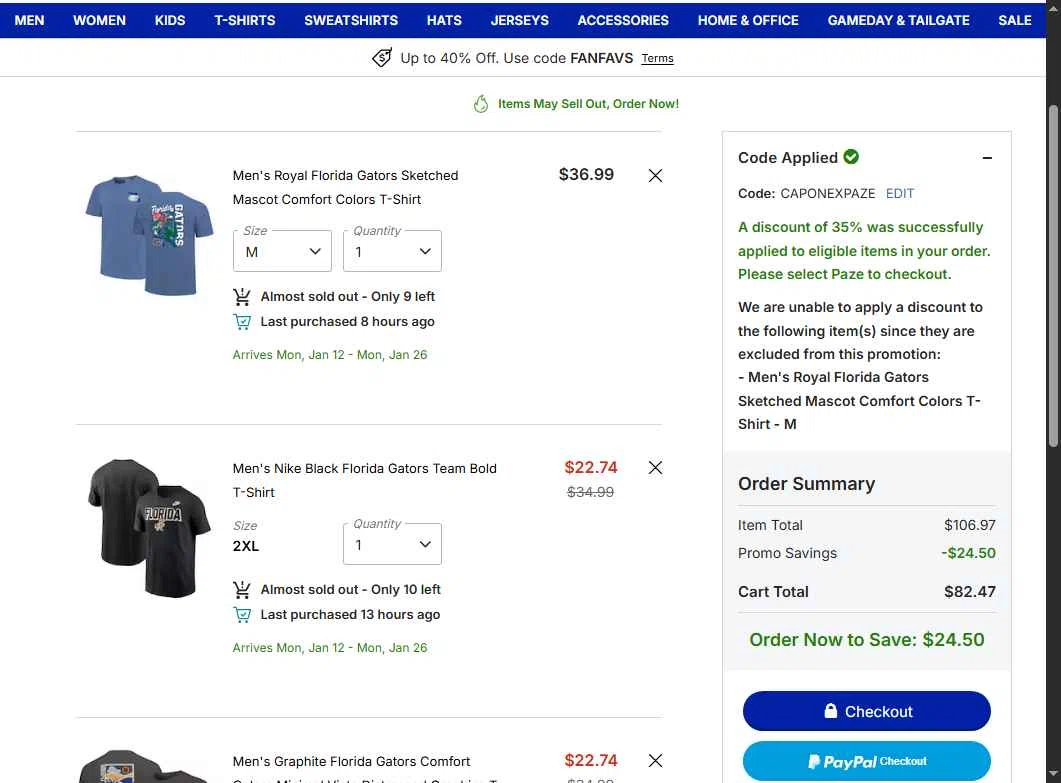This screenshot has height=783, width=1061.
Task: Click the blue Sketched Mascot T-Shirt thumbnail
Action: click(150, 235)
